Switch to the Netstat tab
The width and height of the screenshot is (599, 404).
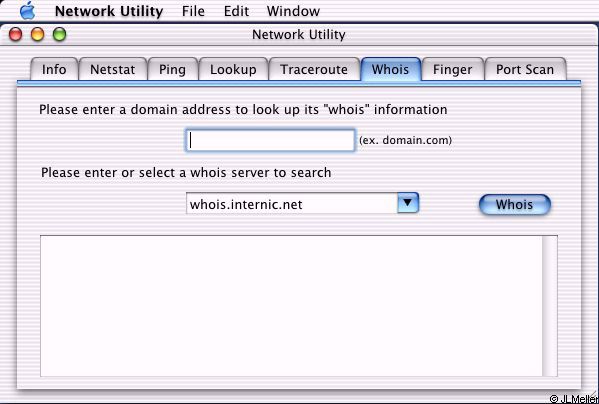click(x=112, y=69)
